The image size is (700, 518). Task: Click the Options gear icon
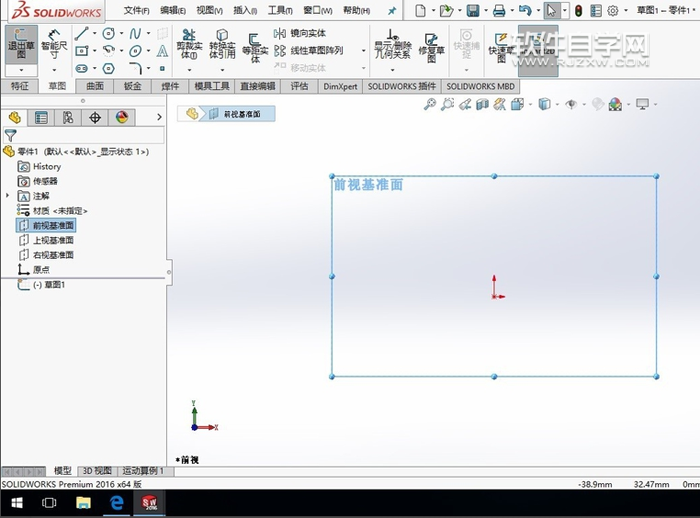(x=613, y=10)
